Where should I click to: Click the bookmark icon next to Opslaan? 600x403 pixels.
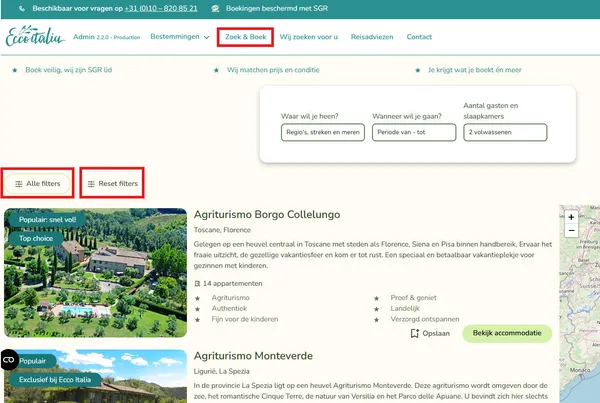point(415,334)
